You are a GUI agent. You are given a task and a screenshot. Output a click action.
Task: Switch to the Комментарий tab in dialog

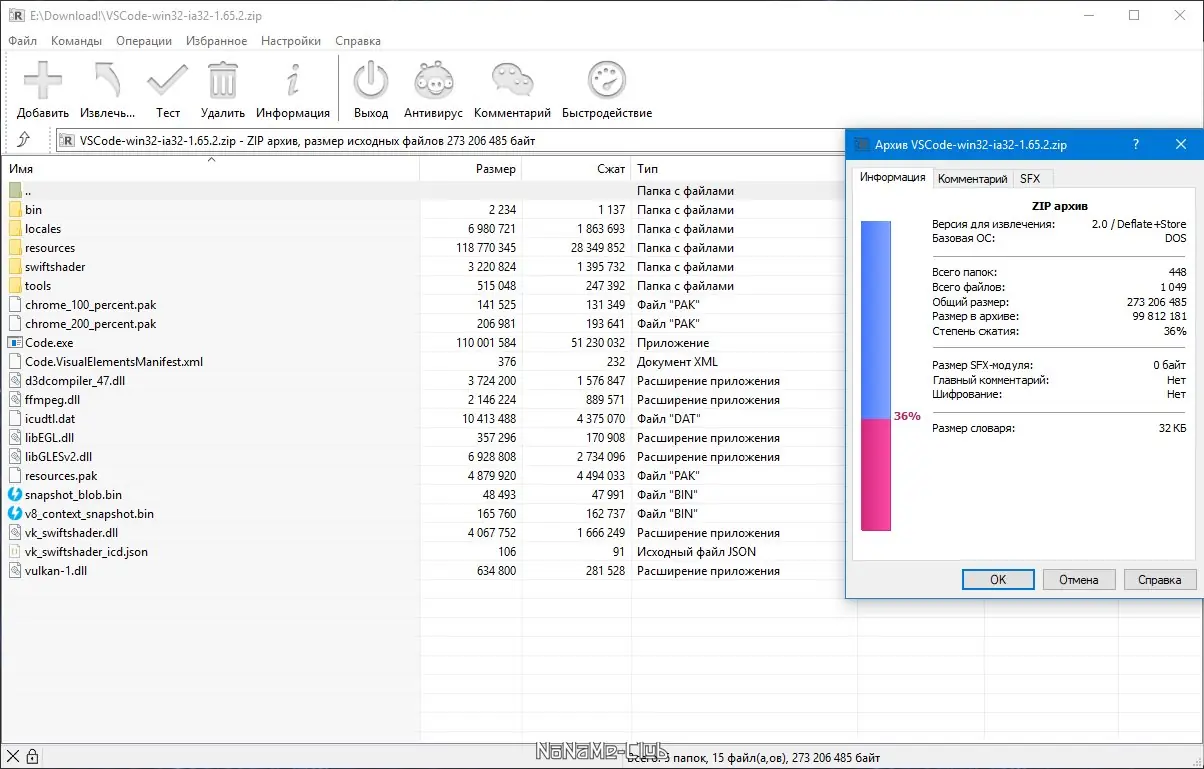pos(972,179)
